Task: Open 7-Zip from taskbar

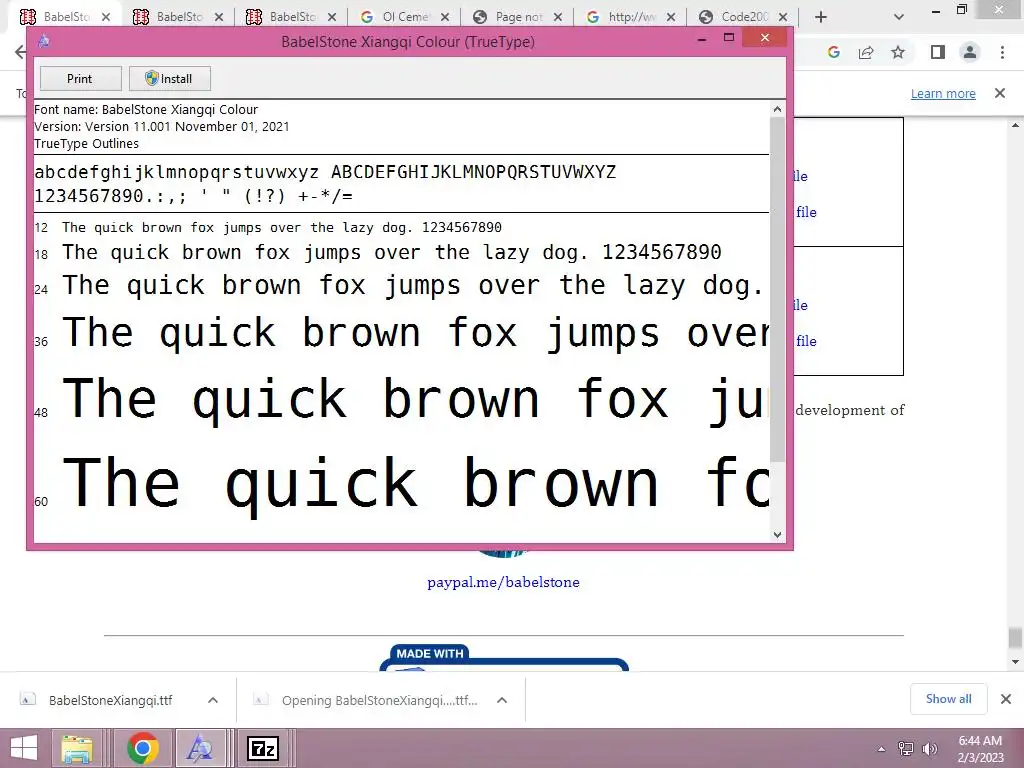Action: click(263, 748)
